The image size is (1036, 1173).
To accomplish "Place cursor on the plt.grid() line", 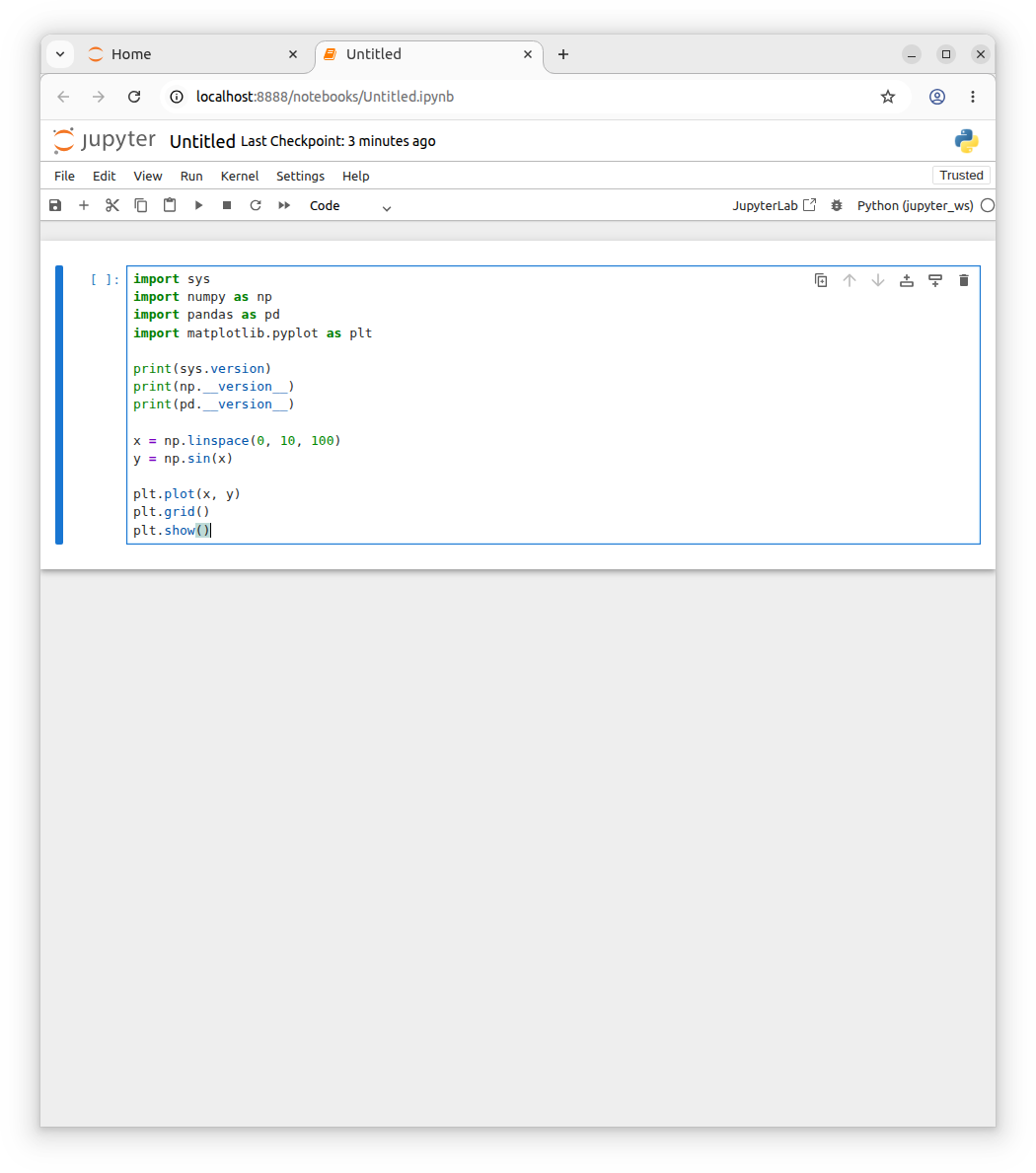I will [172, 512].
